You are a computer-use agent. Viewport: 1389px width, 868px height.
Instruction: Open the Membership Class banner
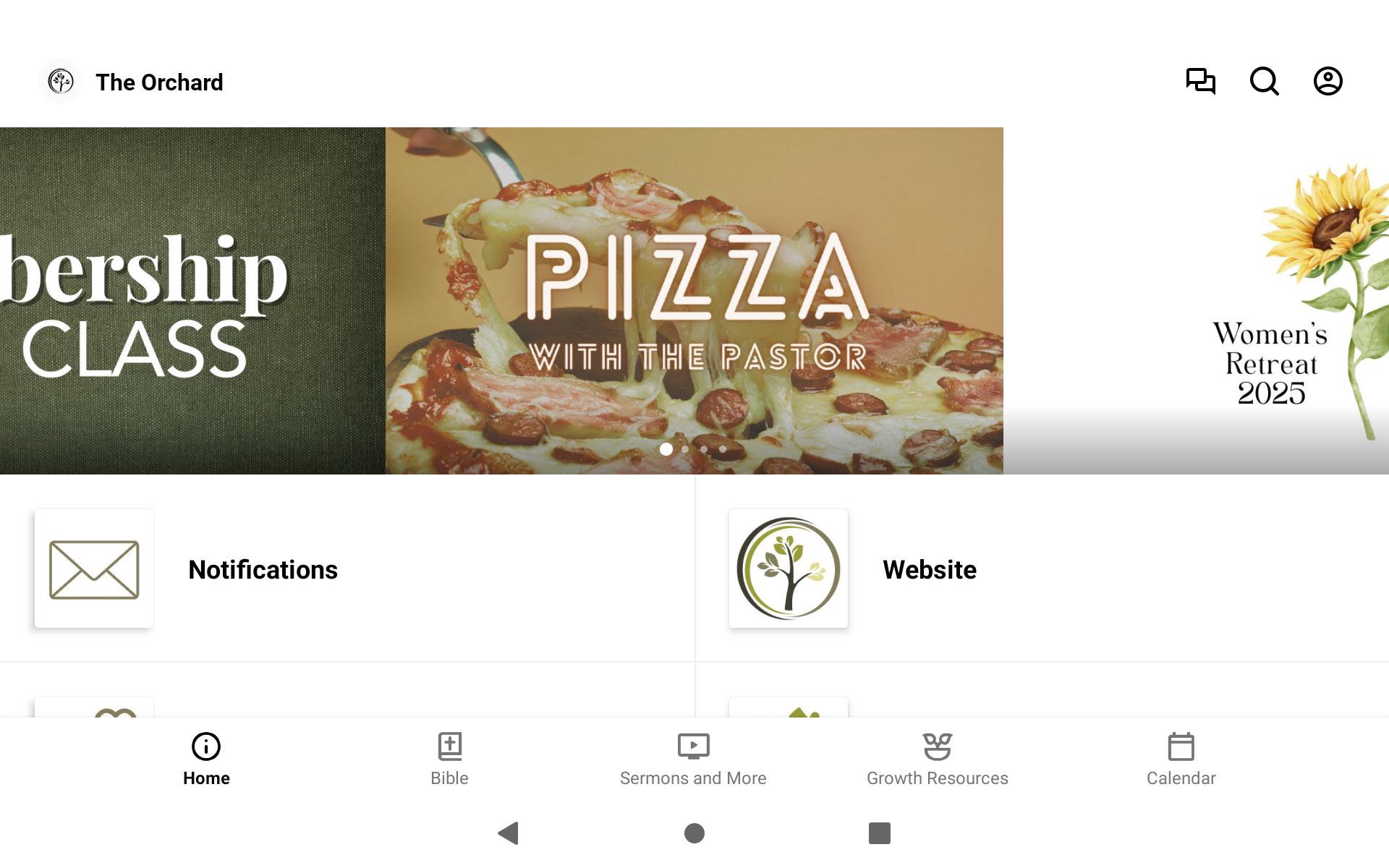pyautogui.click(x=192, y=301)
